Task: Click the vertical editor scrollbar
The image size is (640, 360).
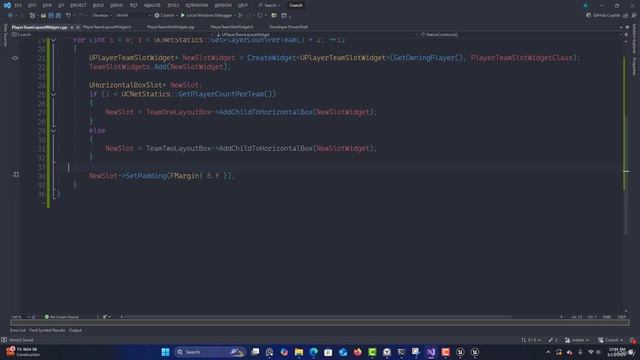Action: click(x=626, y=176)
